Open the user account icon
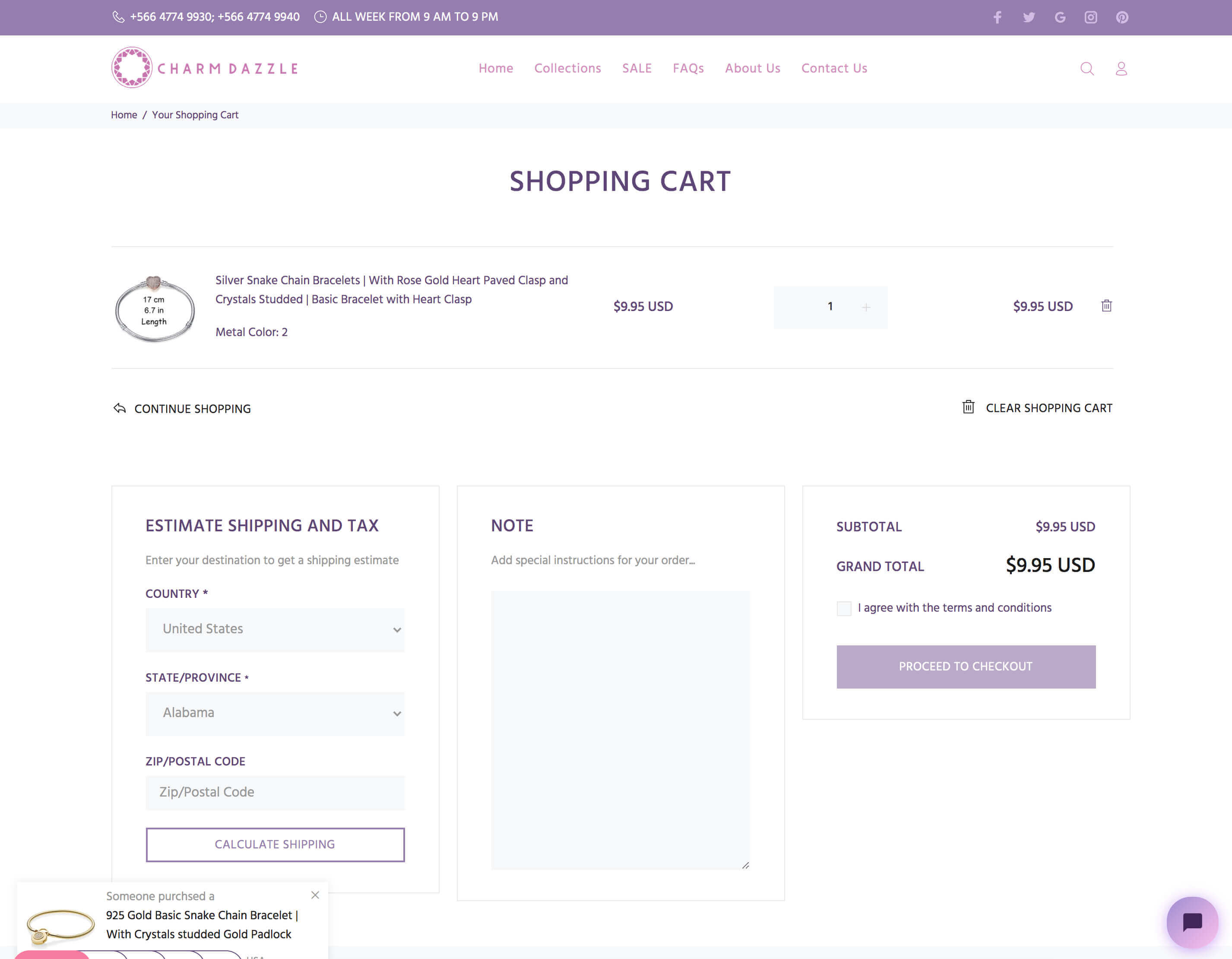1232x959 pixels. click(1121, 69)
